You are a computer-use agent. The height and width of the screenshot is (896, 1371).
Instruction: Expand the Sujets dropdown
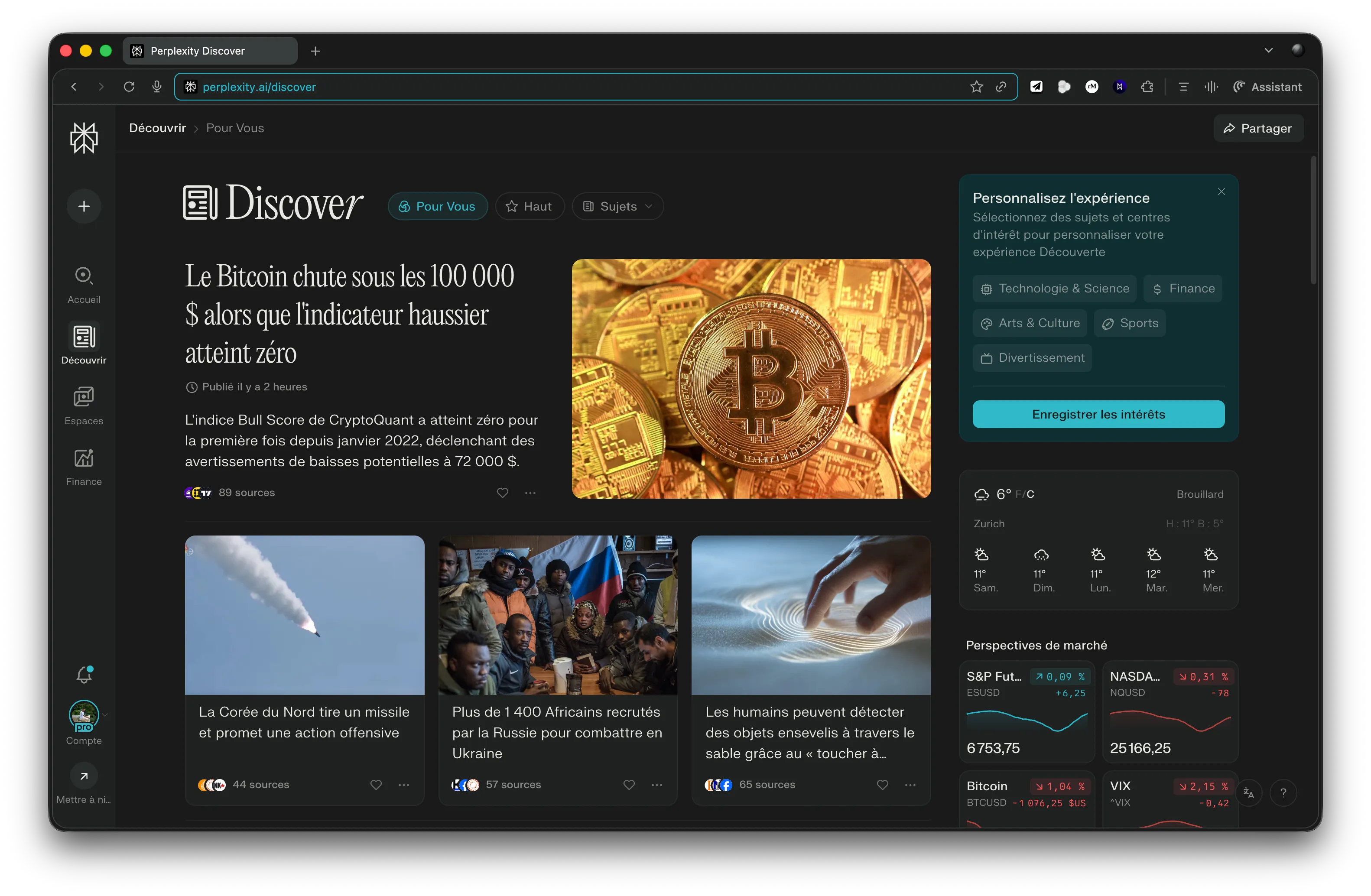pos(617,206)
